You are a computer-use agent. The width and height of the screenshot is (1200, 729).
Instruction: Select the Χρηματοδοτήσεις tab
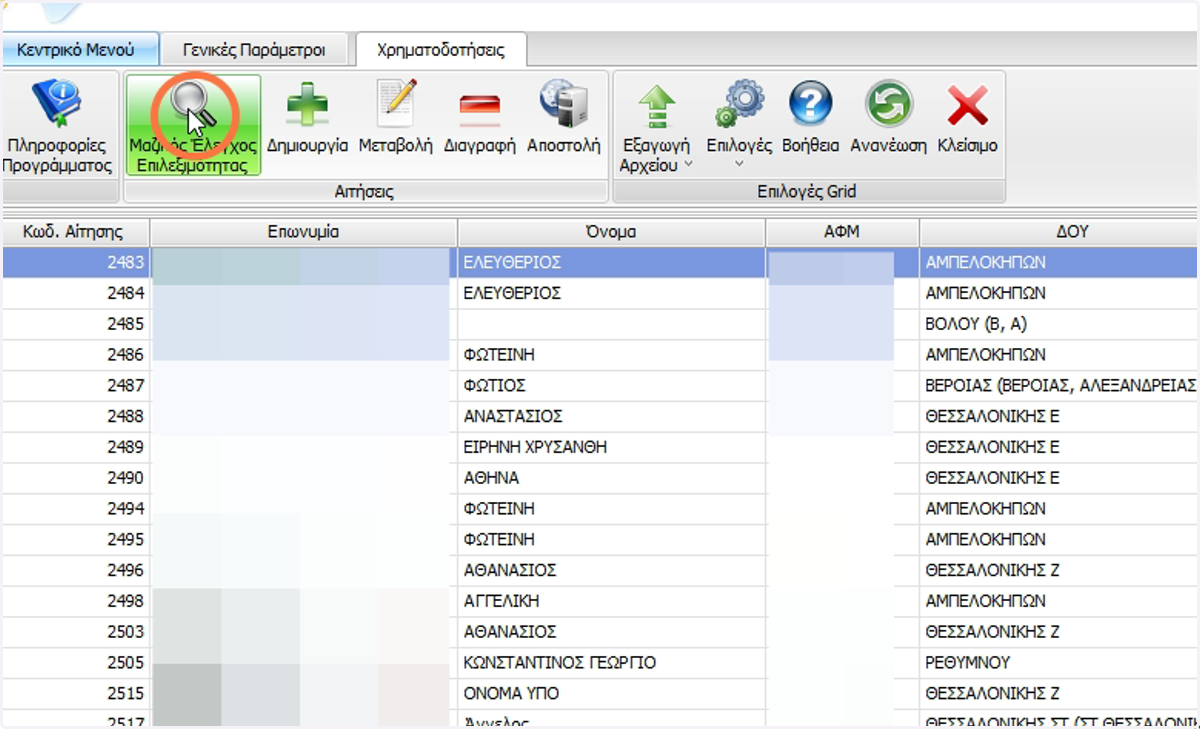click(x=441, y=48)
